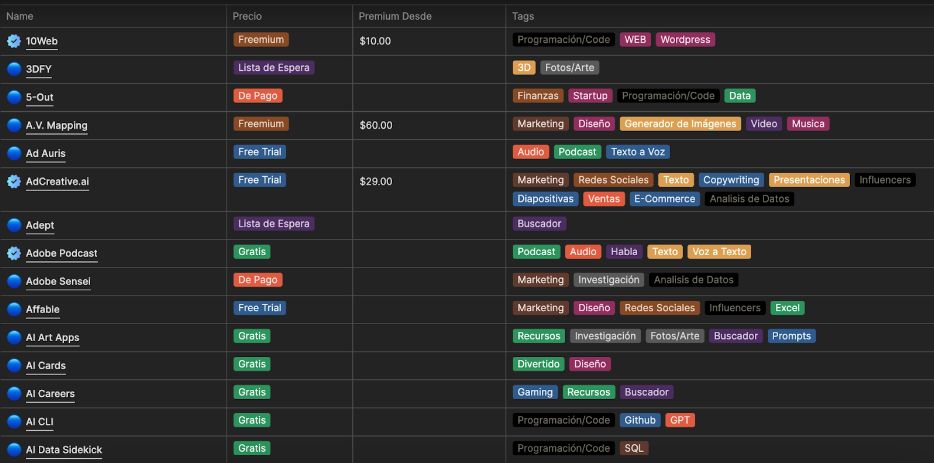Click the verified badge icon beside 10Web
This screenshot has height=463, width=934.
14,41
